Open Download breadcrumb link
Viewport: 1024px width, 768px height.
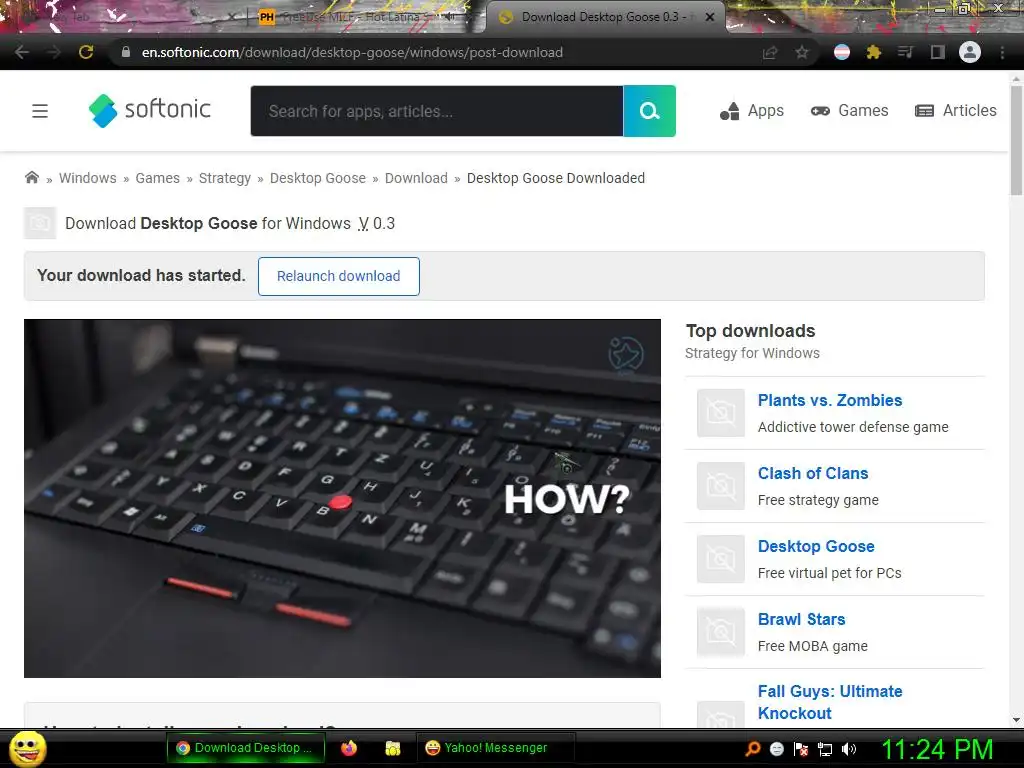click(x=416, y=178)
